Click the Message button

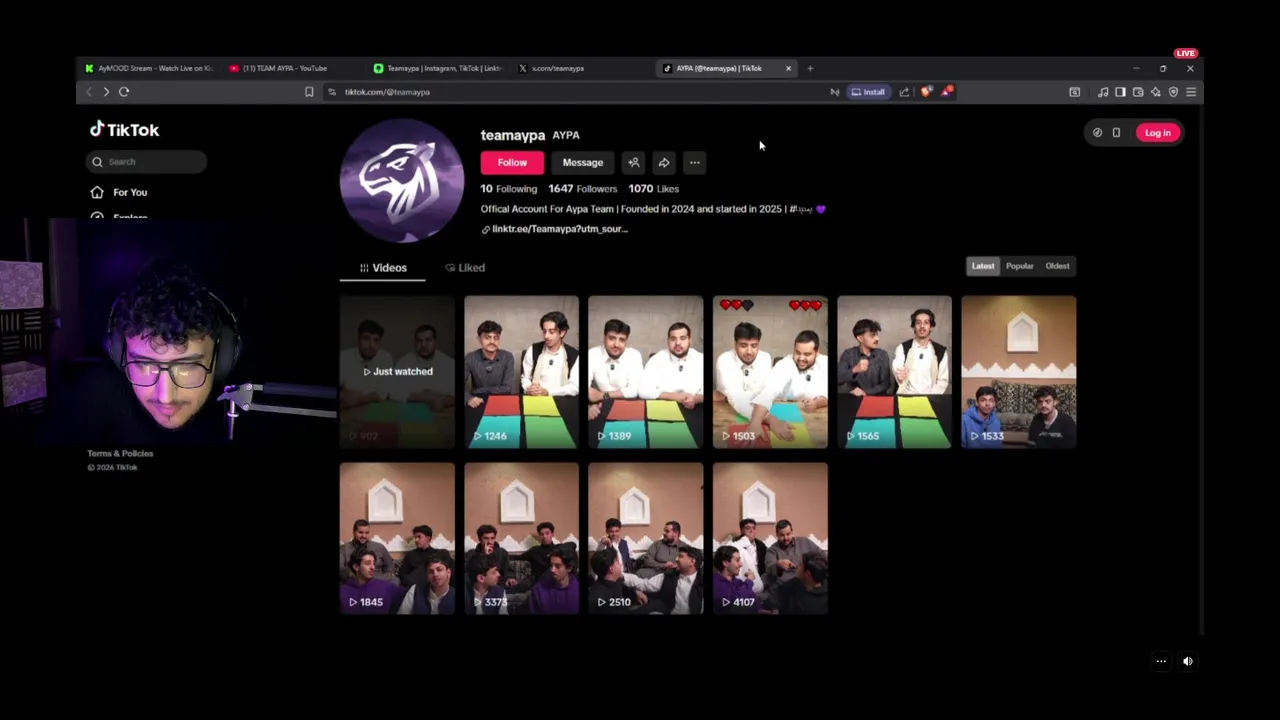coord(583,162)
